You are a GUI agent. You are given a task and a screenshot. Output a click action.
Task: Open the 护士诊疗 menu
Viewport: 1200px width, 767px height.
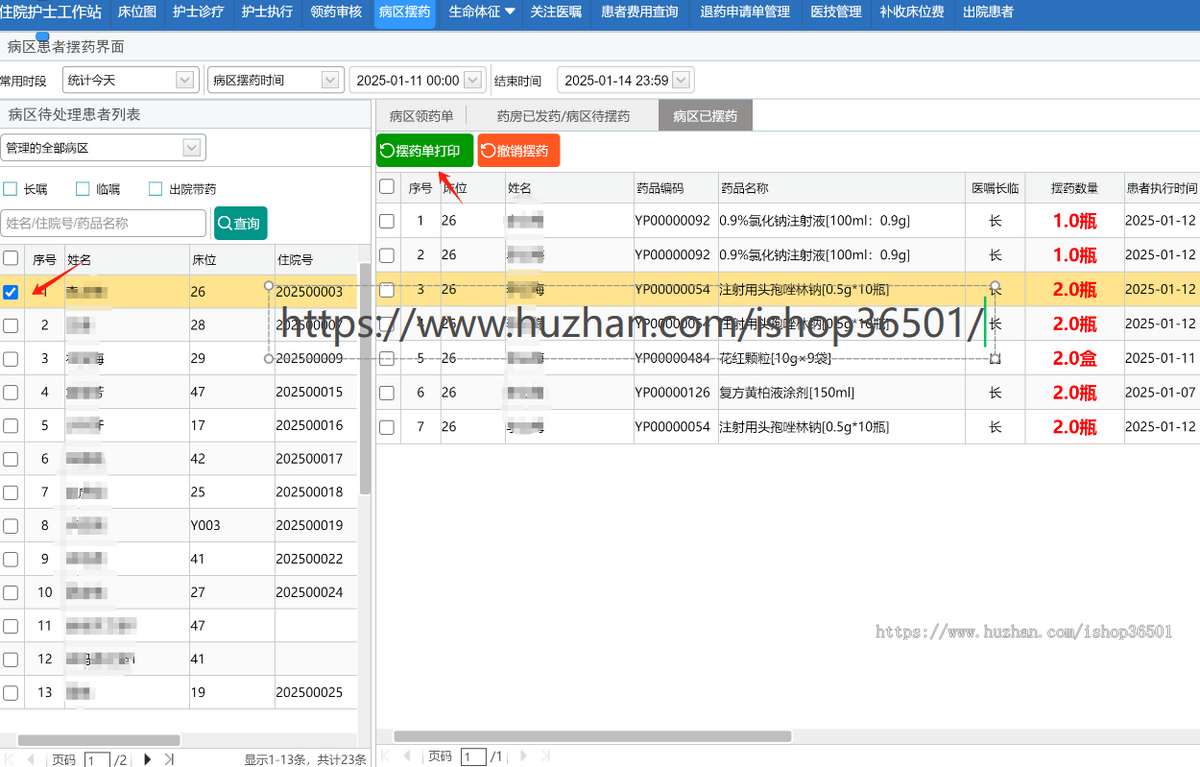pos(198,12)
